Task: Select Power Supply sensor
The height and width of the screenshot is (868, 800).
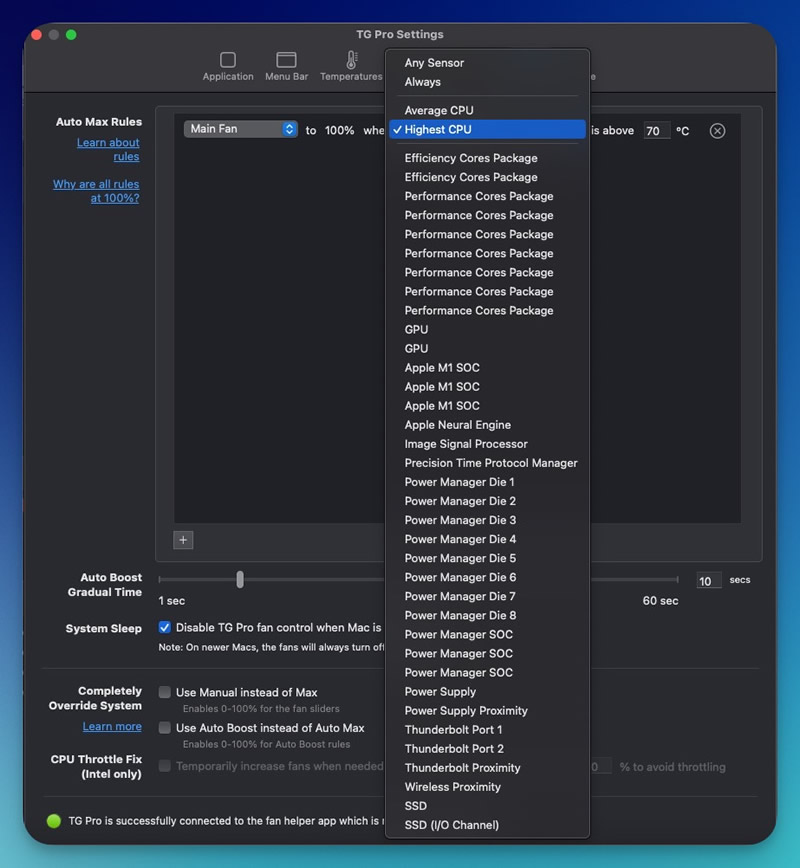Action: pos(487,691)
